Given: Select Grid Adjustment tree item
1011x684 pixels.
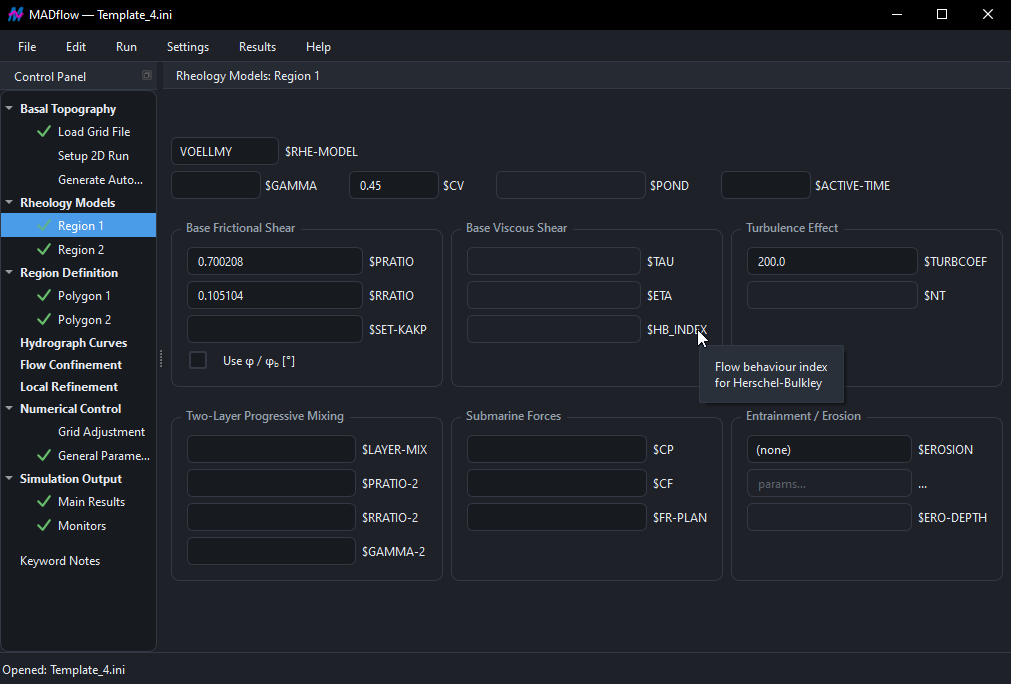Looking at the screenshot, I should [101, 432].
